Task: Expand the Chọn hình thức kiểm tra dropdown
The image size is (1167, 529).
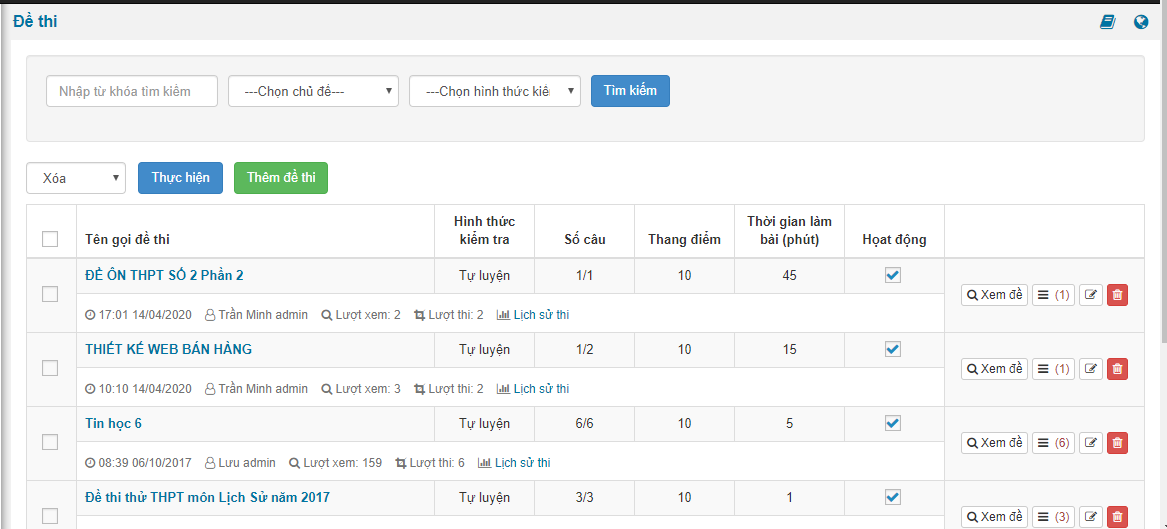Action: coord(494,91)
